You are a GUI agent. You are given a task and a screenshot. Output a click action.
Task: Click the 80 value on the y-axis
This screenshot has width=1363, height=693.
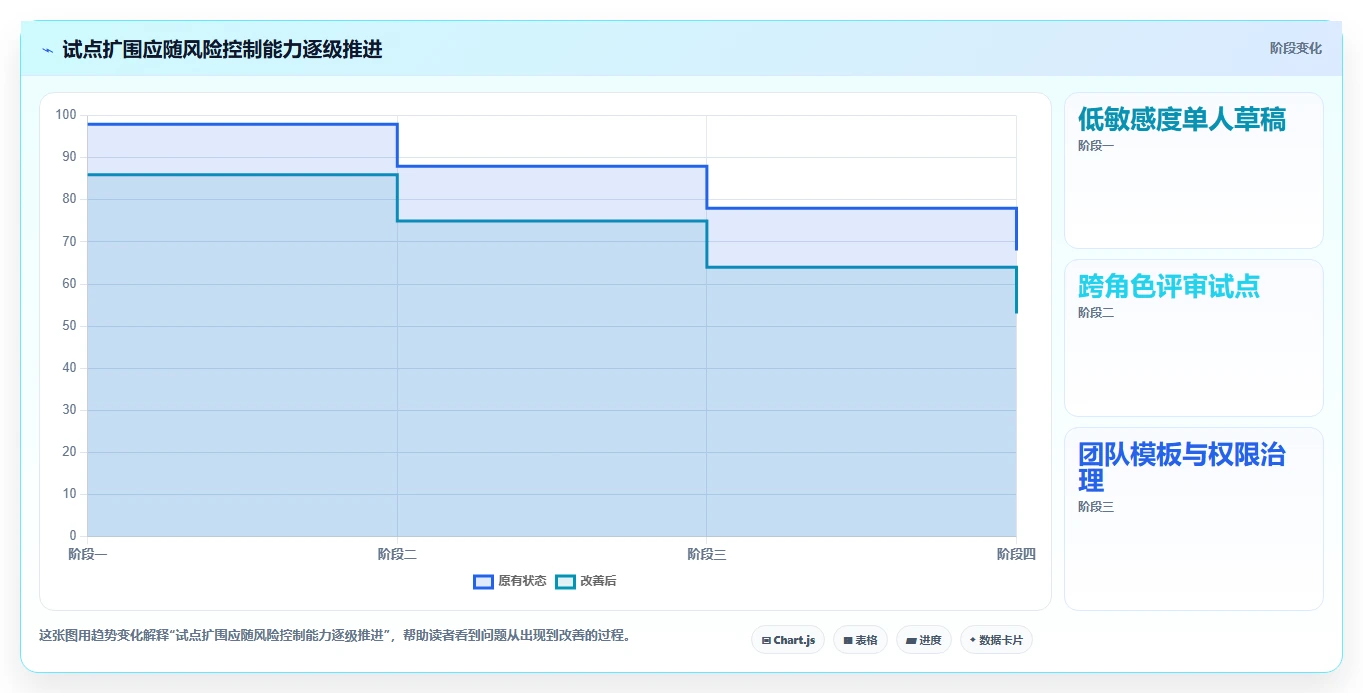click(69, 199)
